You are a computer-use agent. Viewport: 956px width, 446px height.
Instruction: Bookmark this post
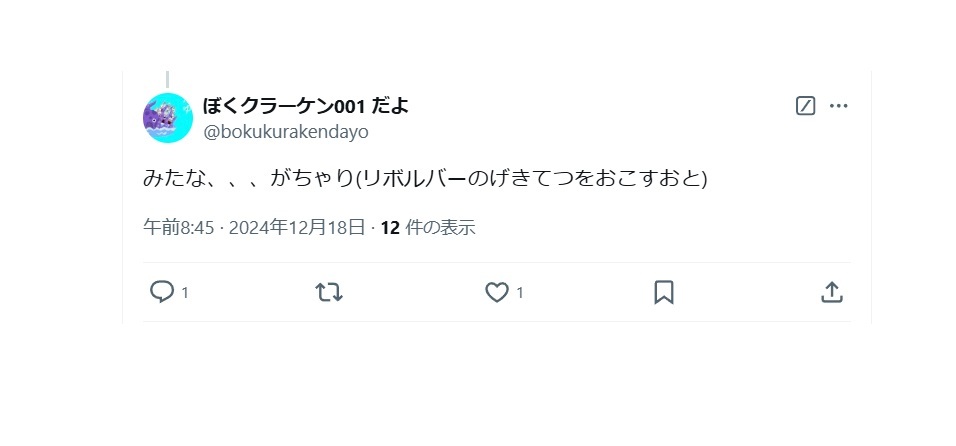tap(663, 292)
